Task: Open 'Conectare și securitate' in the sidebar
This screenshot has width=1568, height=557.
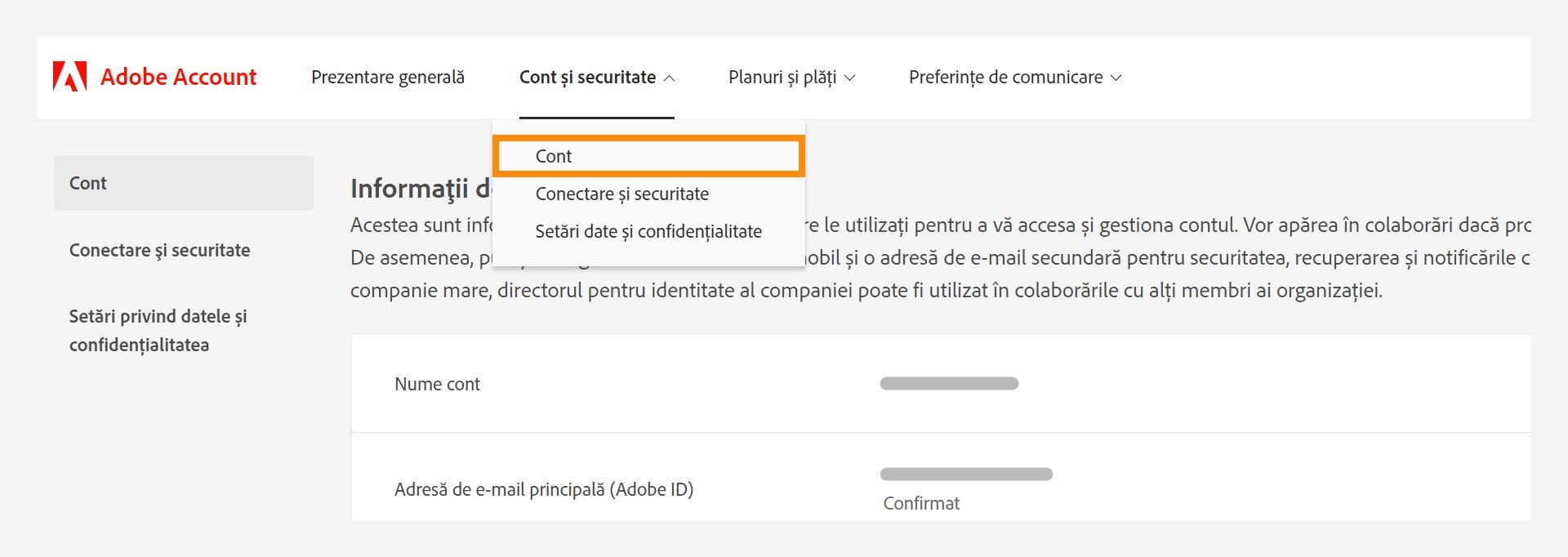Action: (x=160, y=250)
